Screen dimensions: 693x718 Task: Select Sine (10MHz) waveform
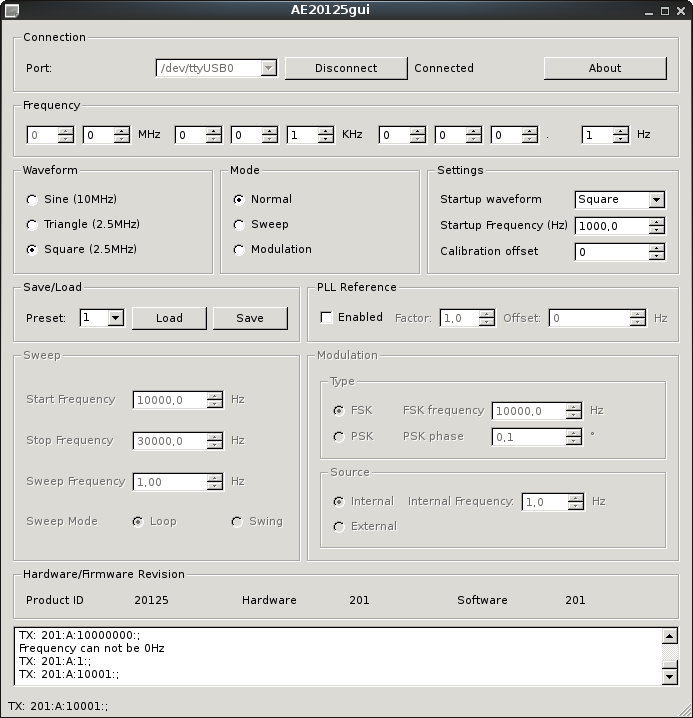pyautogui.click(x=33, y=200)
